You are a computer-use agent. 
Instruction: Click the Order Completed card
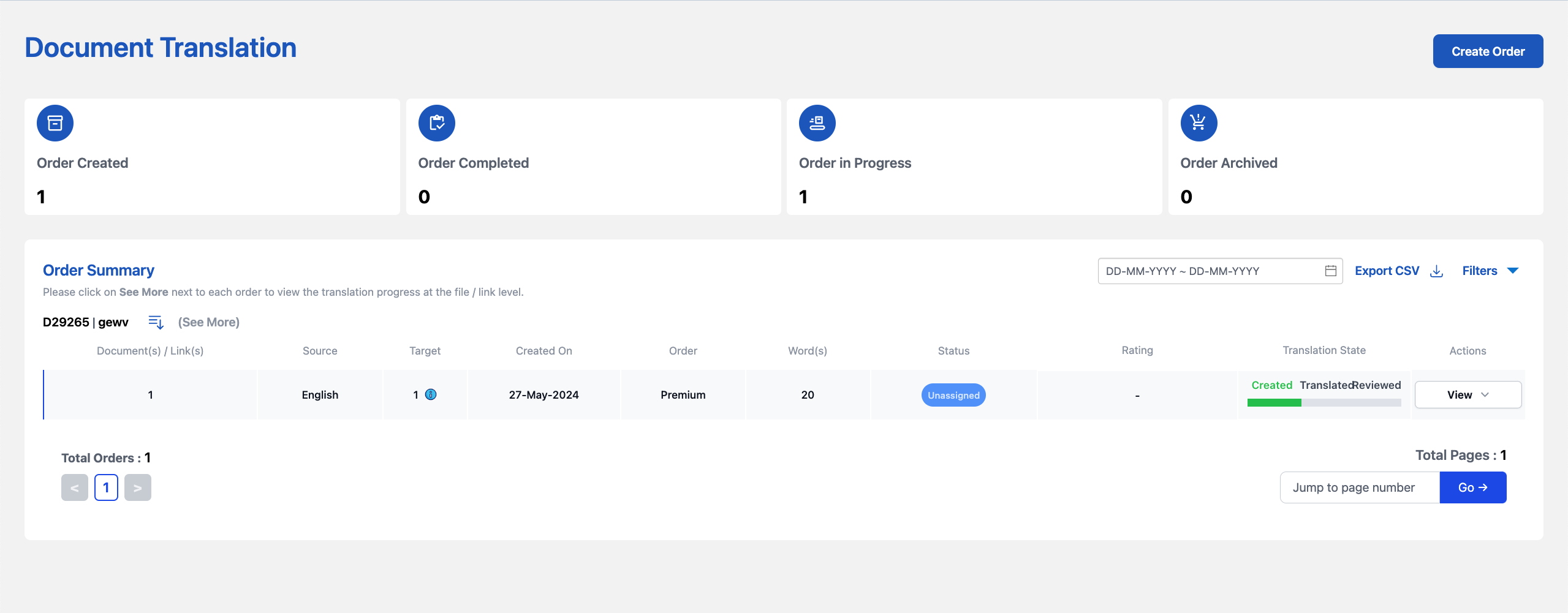point(594,157)
